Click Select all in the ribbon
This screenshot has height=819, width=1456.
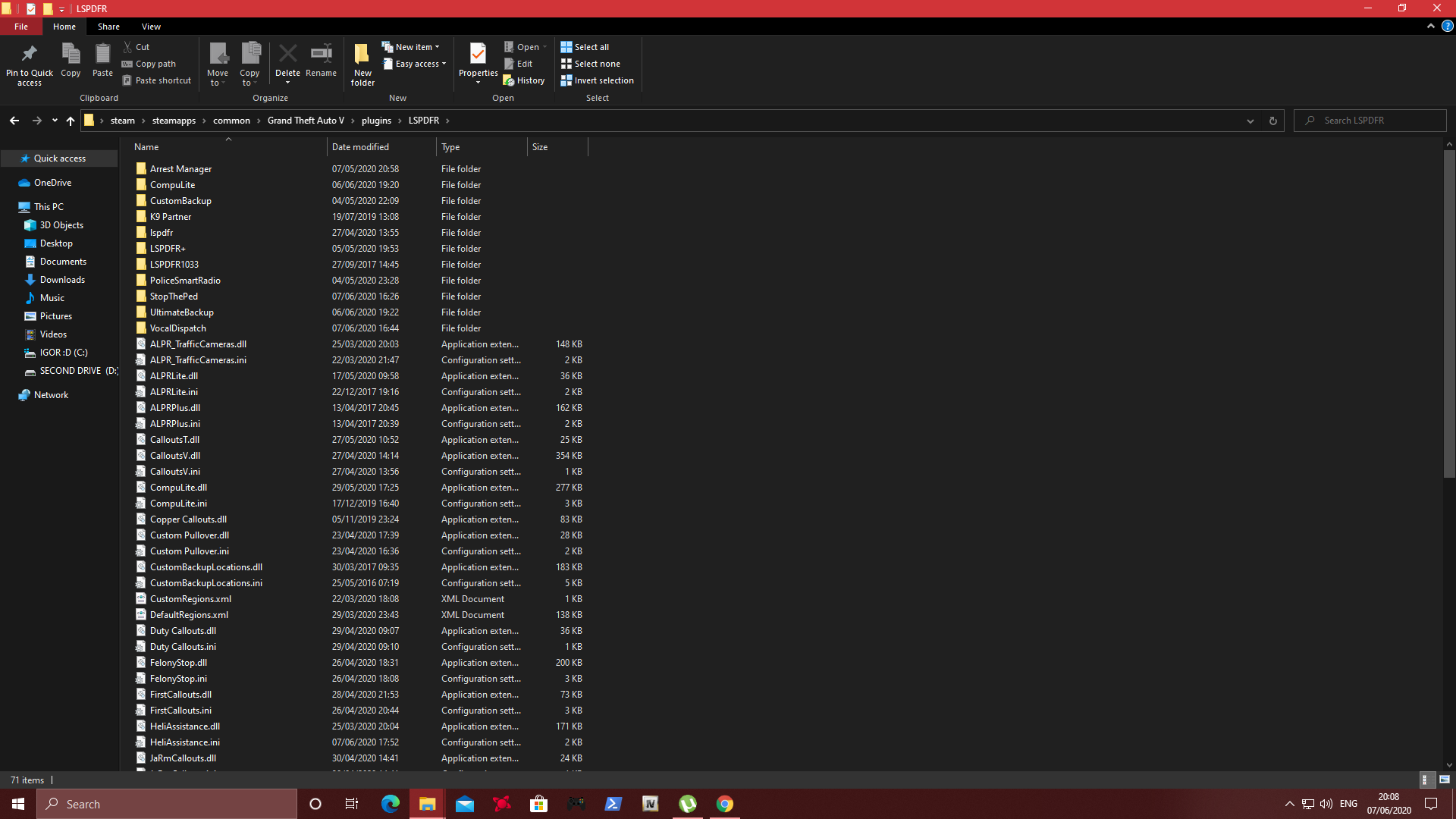coord(585,47)
